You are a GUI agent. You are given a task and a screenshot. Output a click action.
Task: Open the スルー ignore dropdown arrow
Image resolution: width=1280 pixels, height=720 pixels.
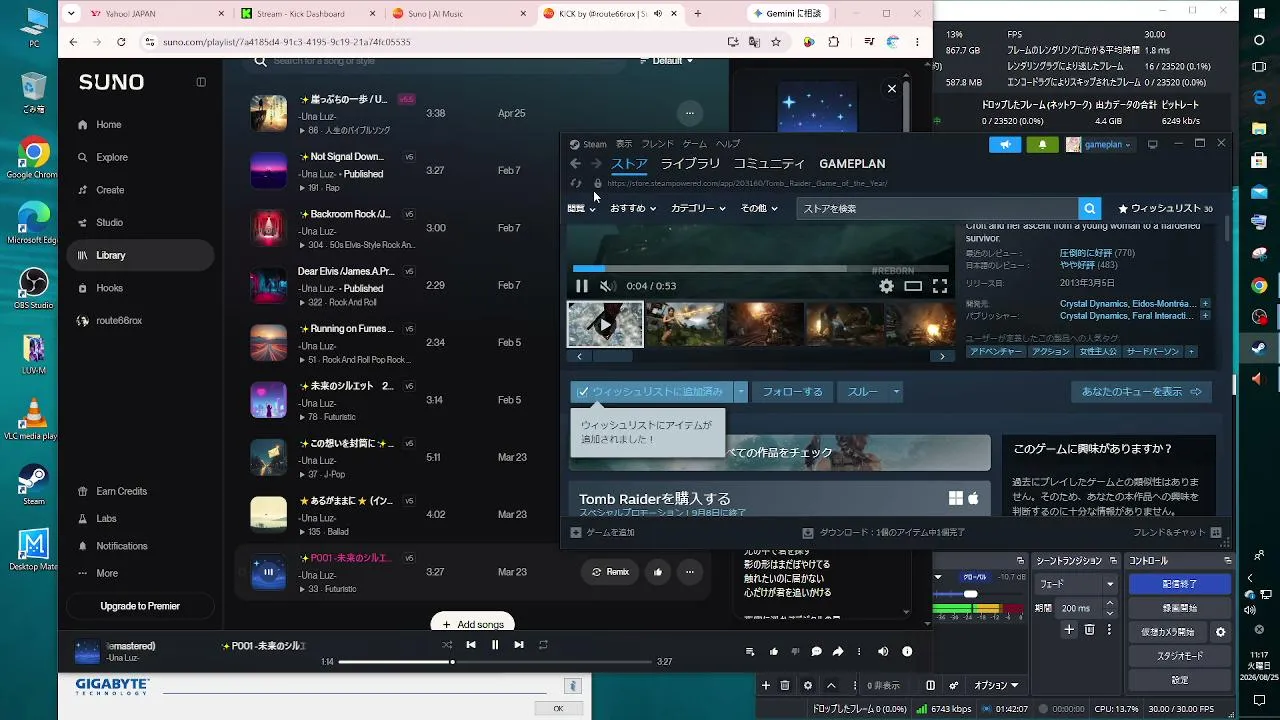[896, 392]
